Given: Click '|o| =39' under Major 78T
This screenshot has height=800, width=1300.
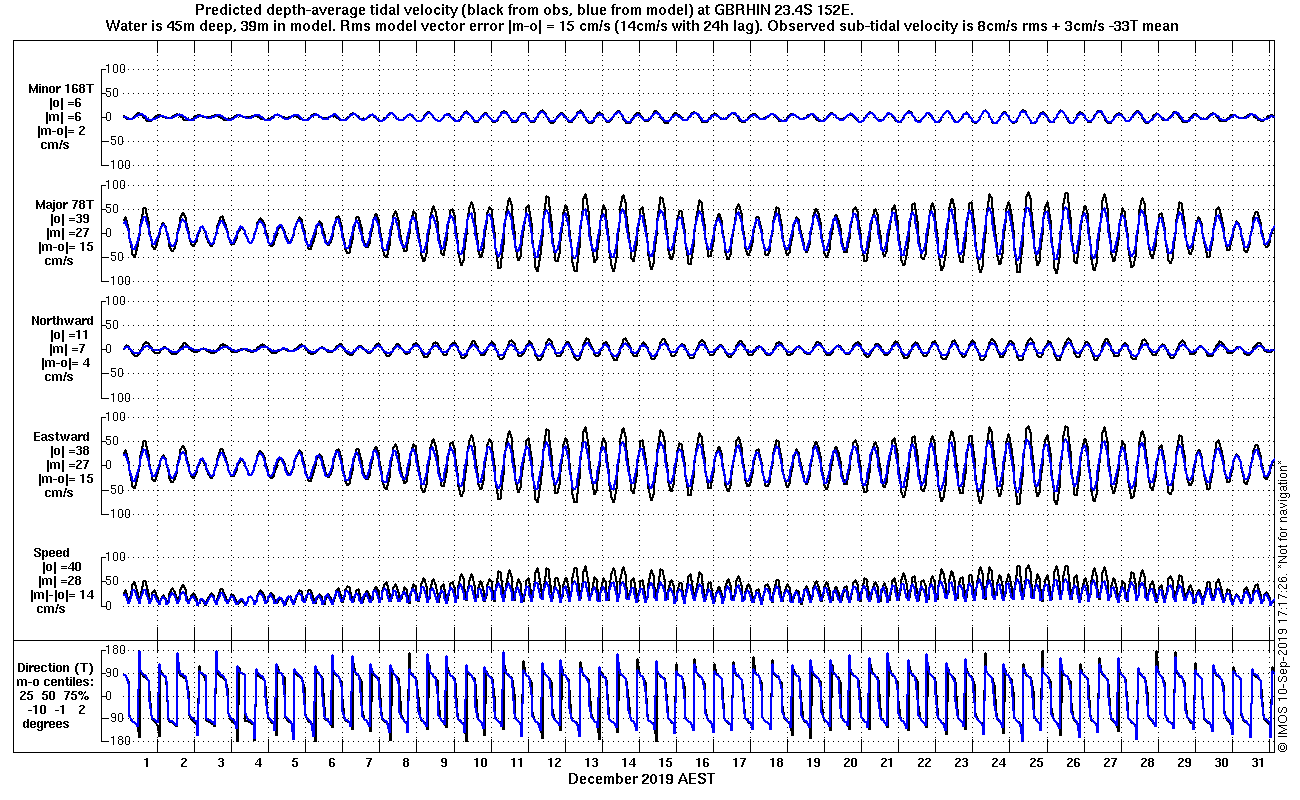Looking at the screenshot, I should pyautogui.click(x=71, y=219).
